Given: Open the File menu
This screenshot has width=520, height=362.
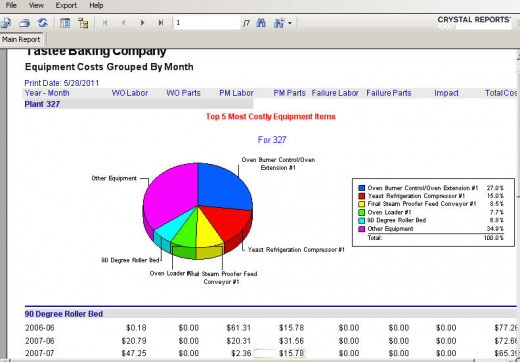Looking at the screenshot, I should [x=11, y=5].
